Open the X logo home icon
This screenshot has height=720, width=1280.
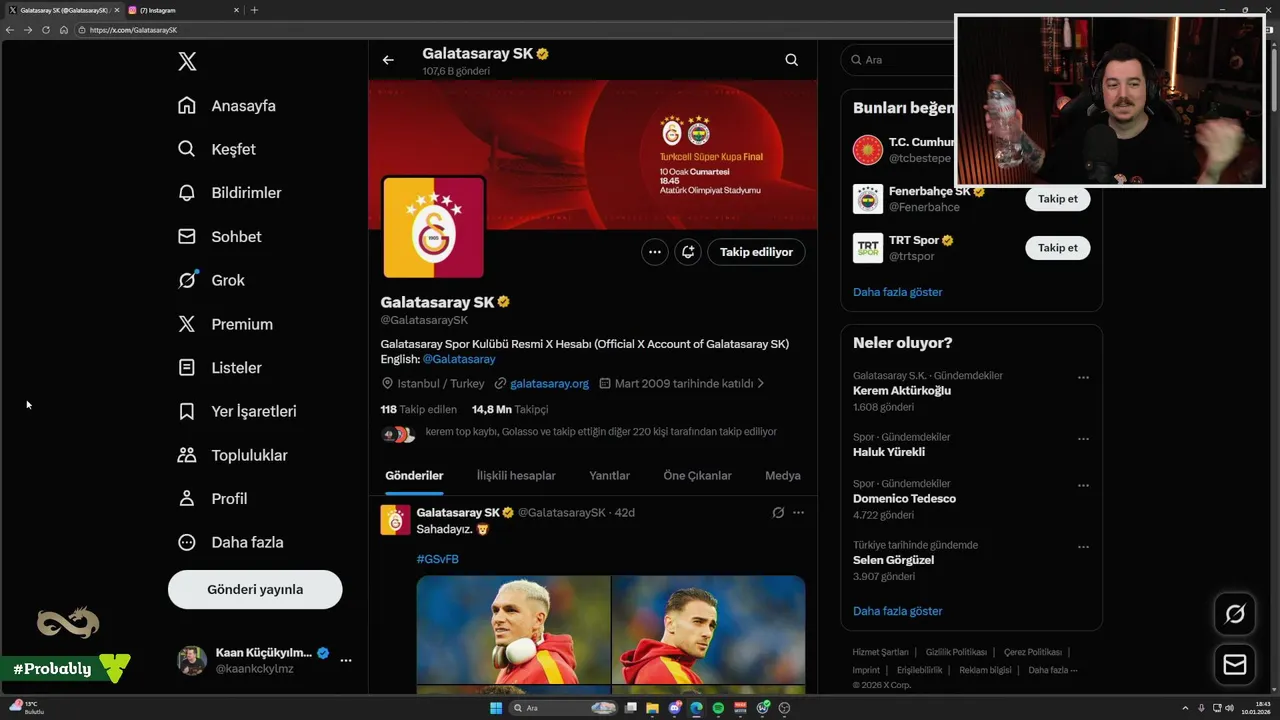coord(187,62)
